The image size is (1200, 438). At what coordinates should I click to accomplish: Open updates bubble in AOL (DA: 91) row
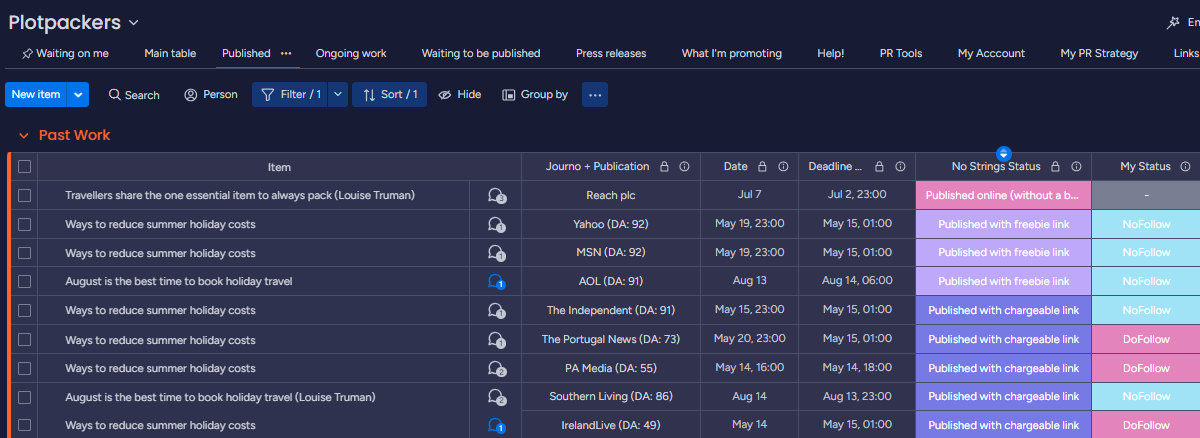click(495, 282)
